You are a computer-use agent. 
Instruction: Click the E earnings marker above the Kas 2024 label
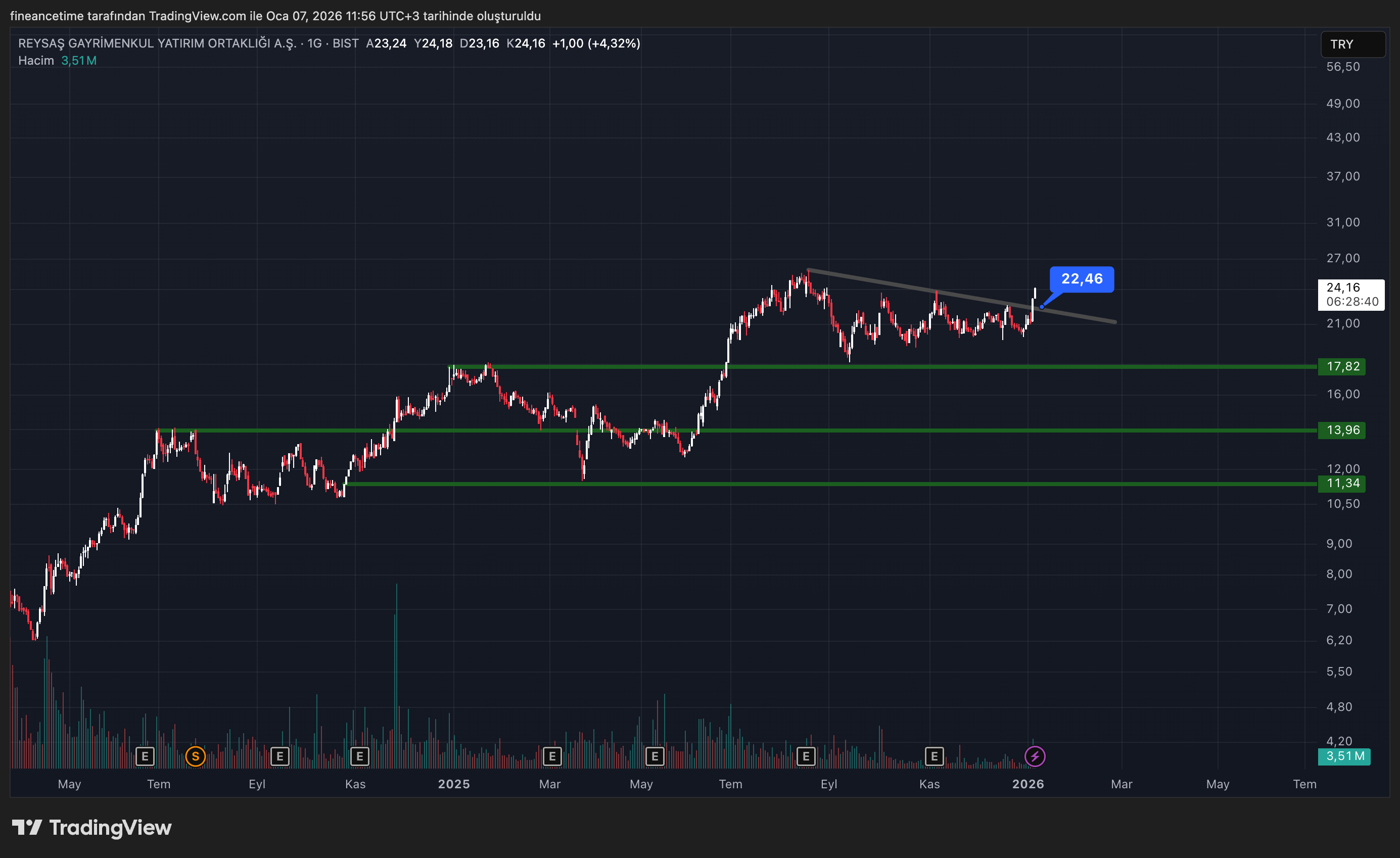point(359,756)
